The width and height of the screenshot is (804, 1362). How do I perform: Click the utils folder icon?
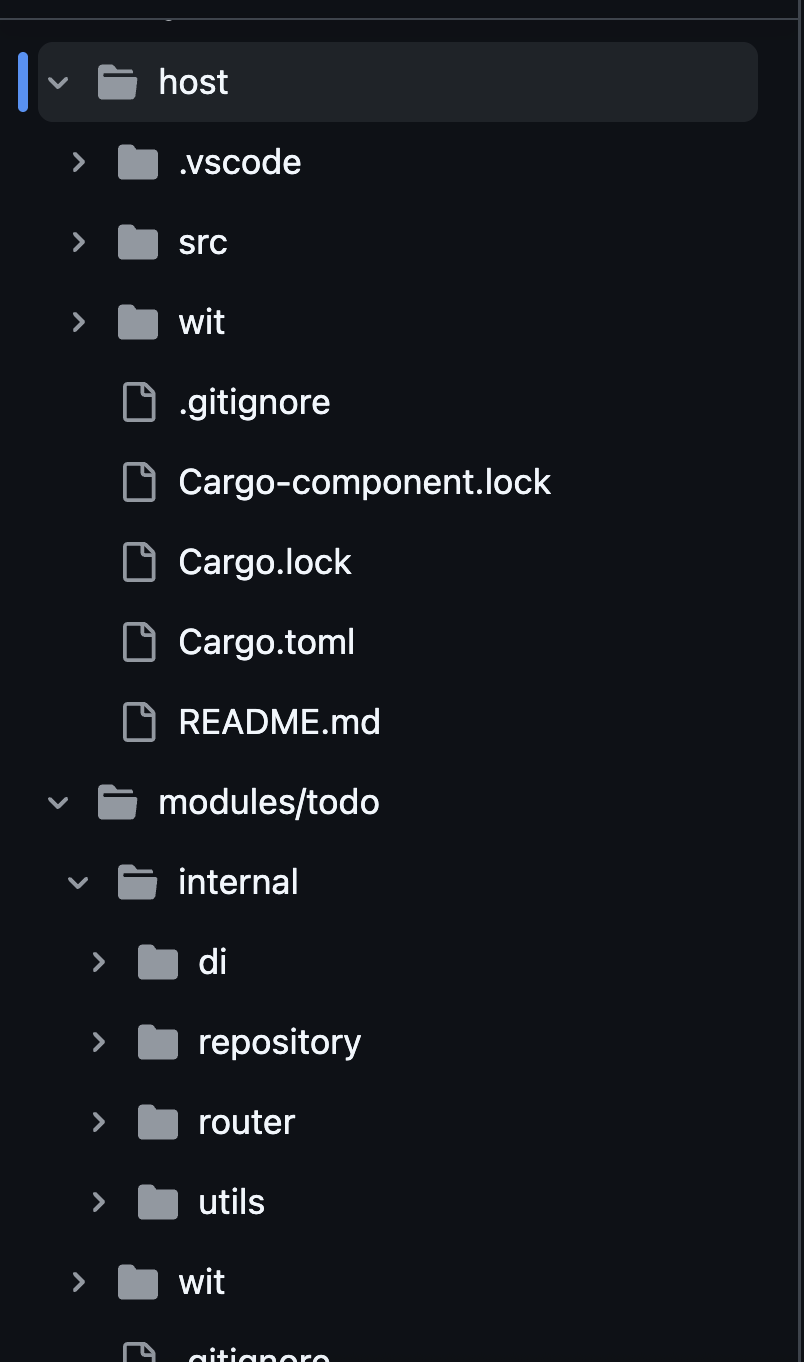[158, 1202]
